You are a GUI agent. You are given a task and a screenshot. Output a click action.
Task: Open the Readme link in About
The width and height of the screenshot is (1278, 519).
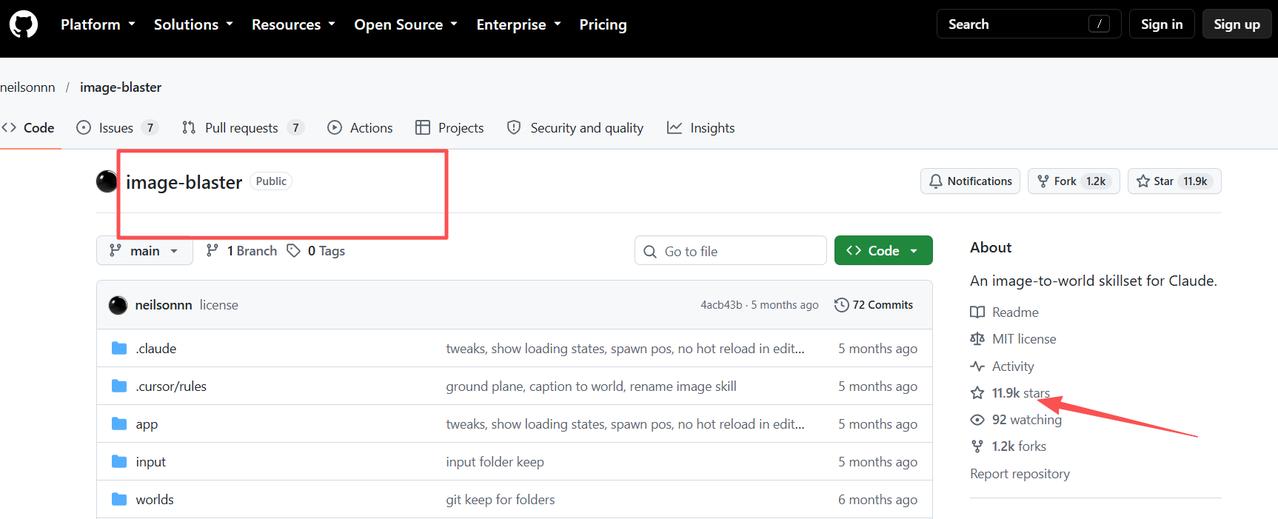point(1004,312)
